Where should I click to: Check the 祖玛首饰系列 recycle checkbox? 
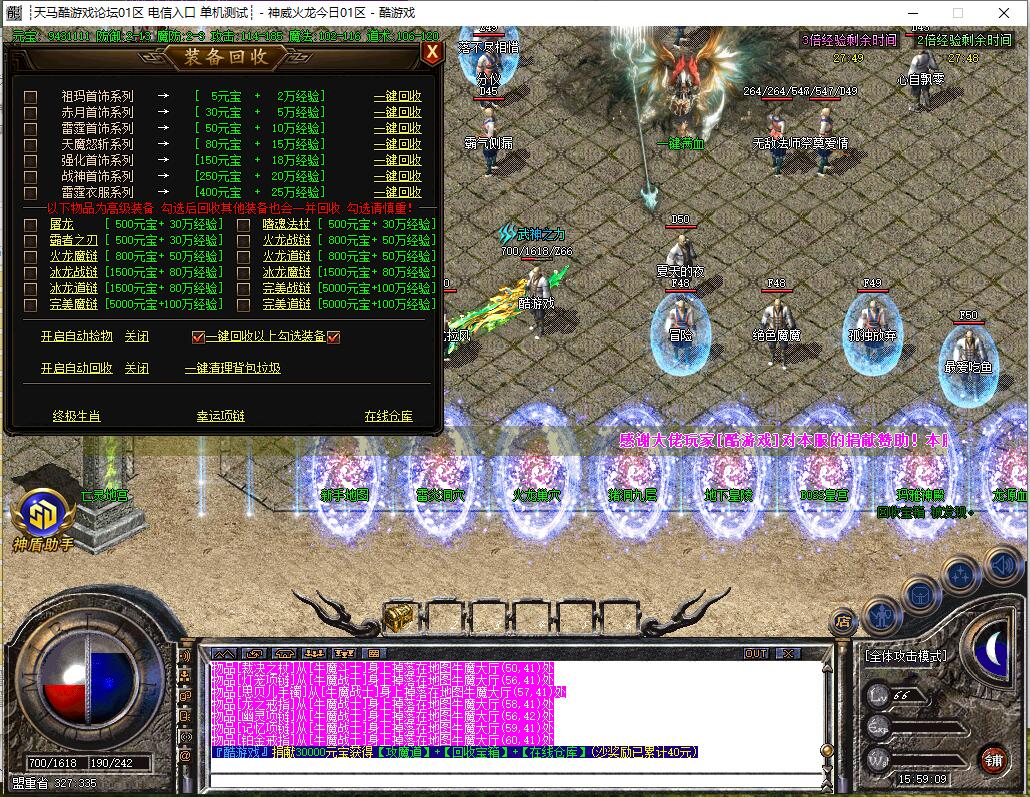coord(31,97)
